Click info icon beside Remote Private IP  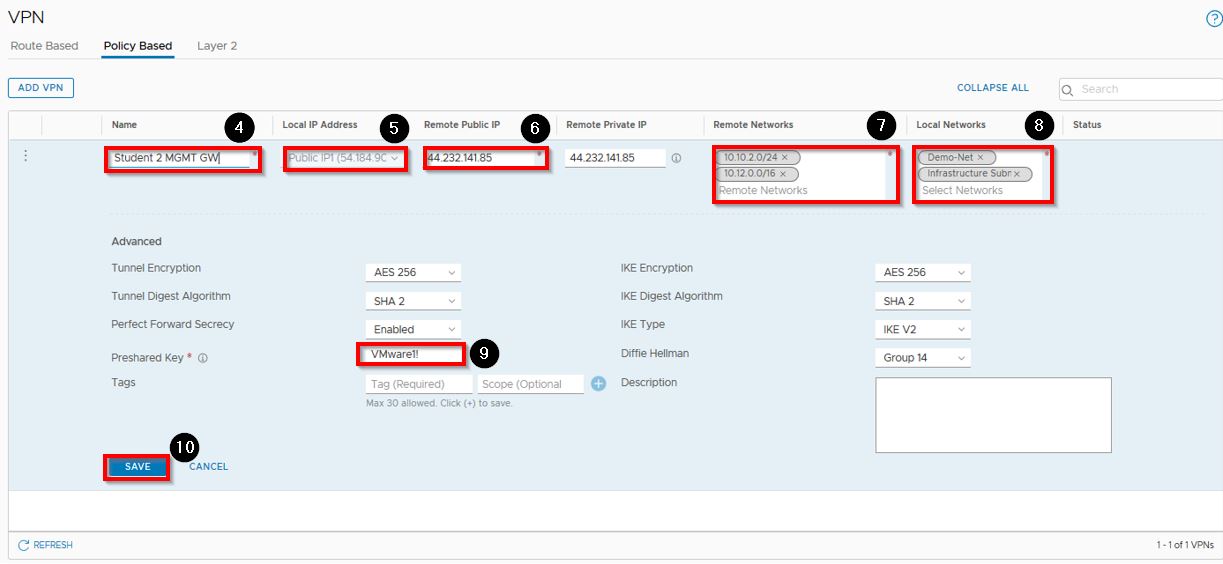coord(677,158)
